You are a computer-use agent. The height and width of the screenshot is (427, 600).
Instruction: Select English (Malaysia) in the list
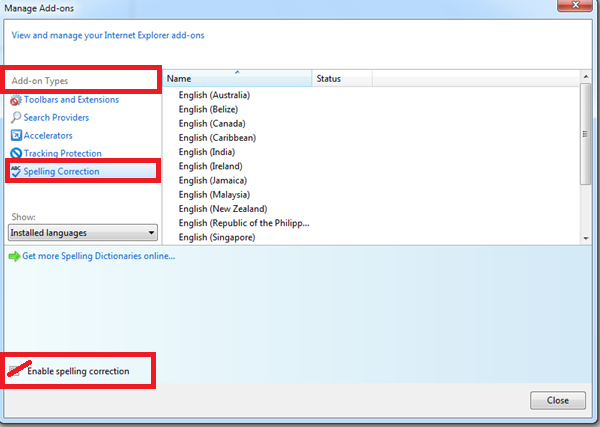214,195
